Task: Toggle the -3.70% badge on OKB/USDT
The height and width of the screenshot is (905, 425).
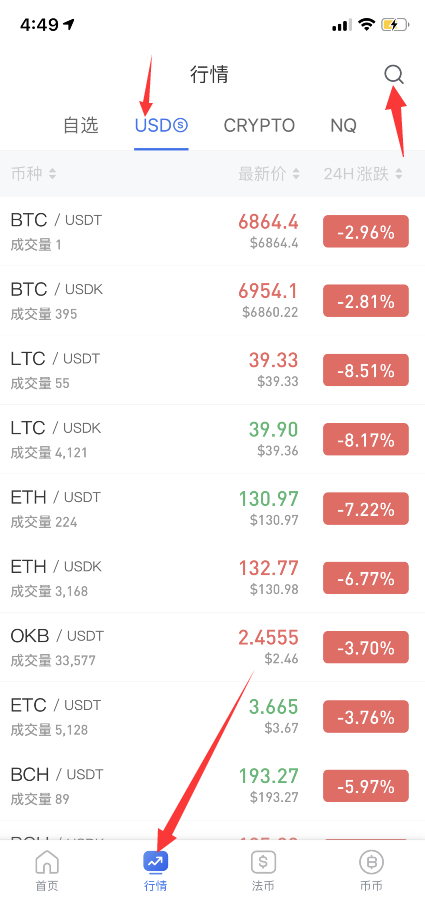Action: (x=366, y=647)
